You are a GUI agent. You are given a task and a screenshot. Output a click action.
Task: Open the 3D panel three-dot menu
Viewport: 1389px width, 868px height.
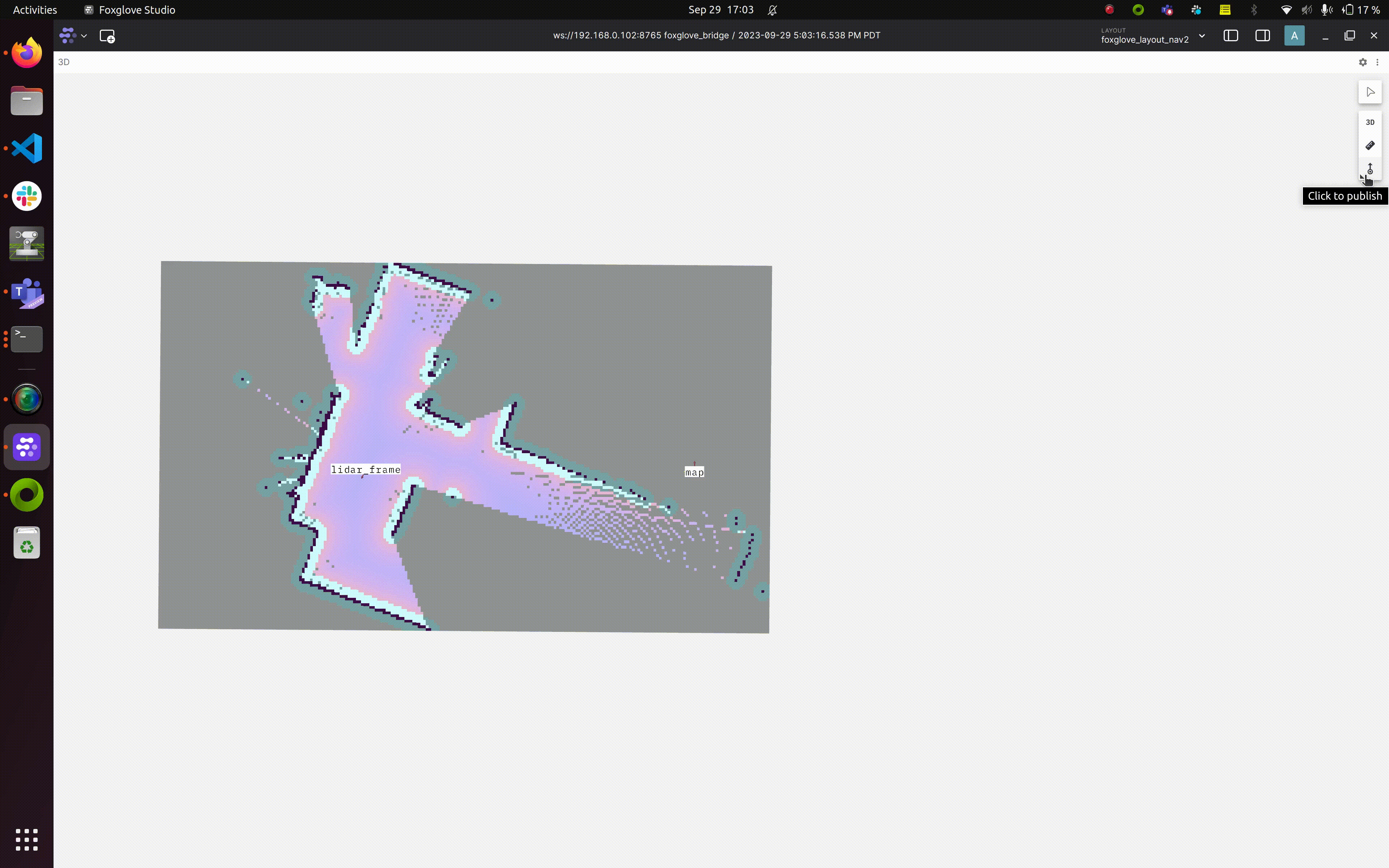click(1377, 62)
